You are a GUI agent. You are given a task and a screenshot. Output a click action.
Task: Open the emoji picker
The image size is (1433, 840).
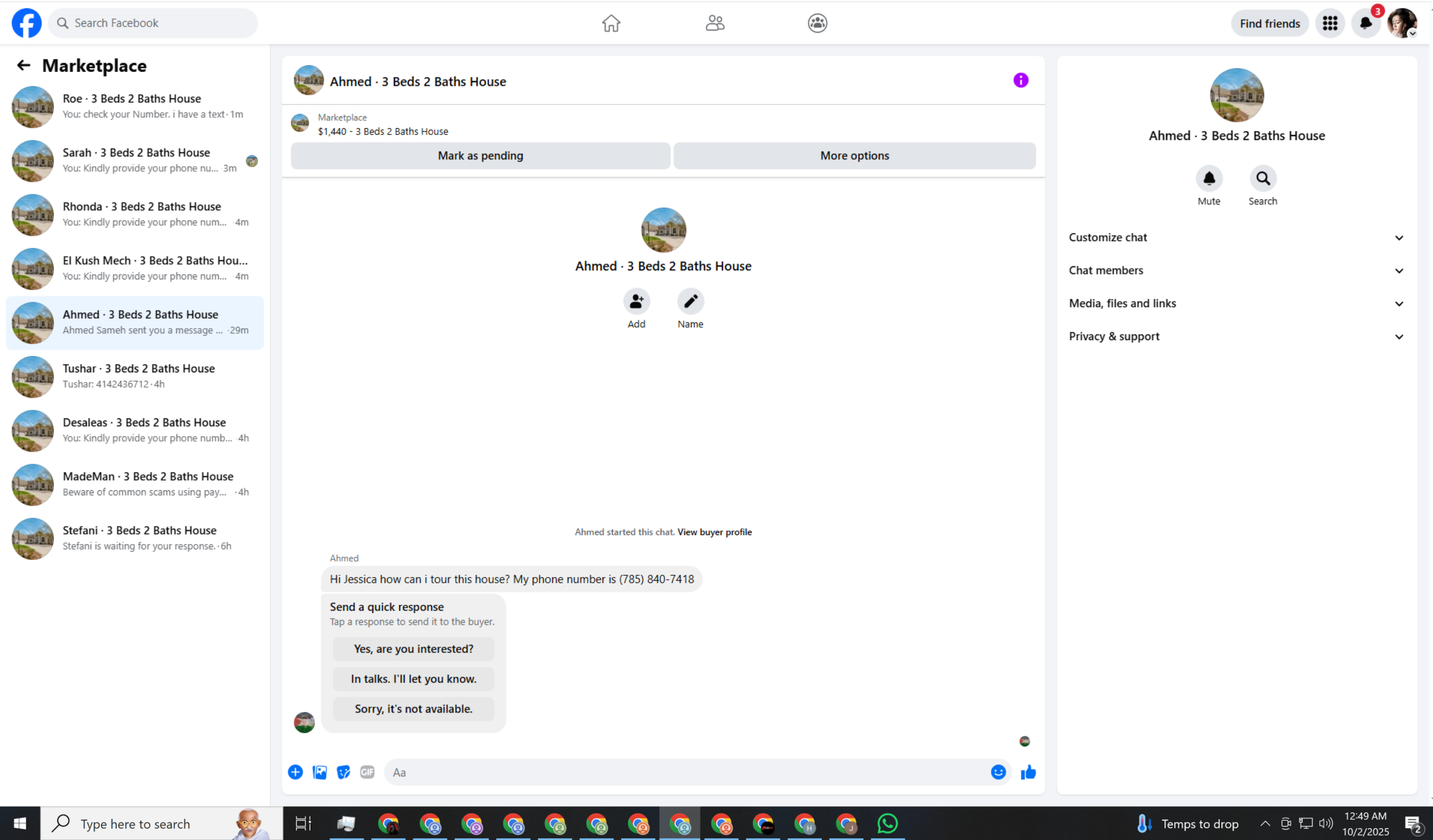998,772
